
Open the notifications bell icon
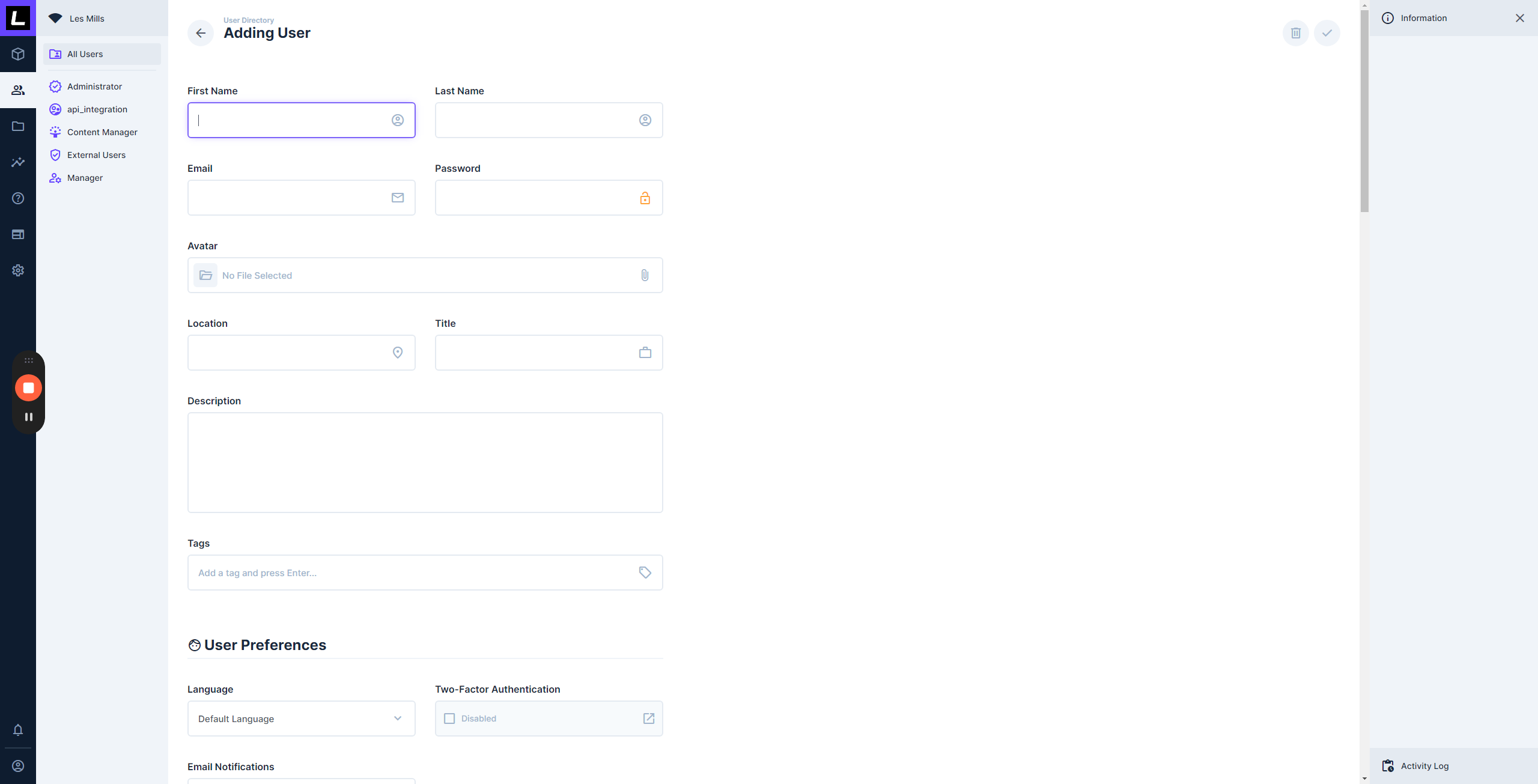18,730
